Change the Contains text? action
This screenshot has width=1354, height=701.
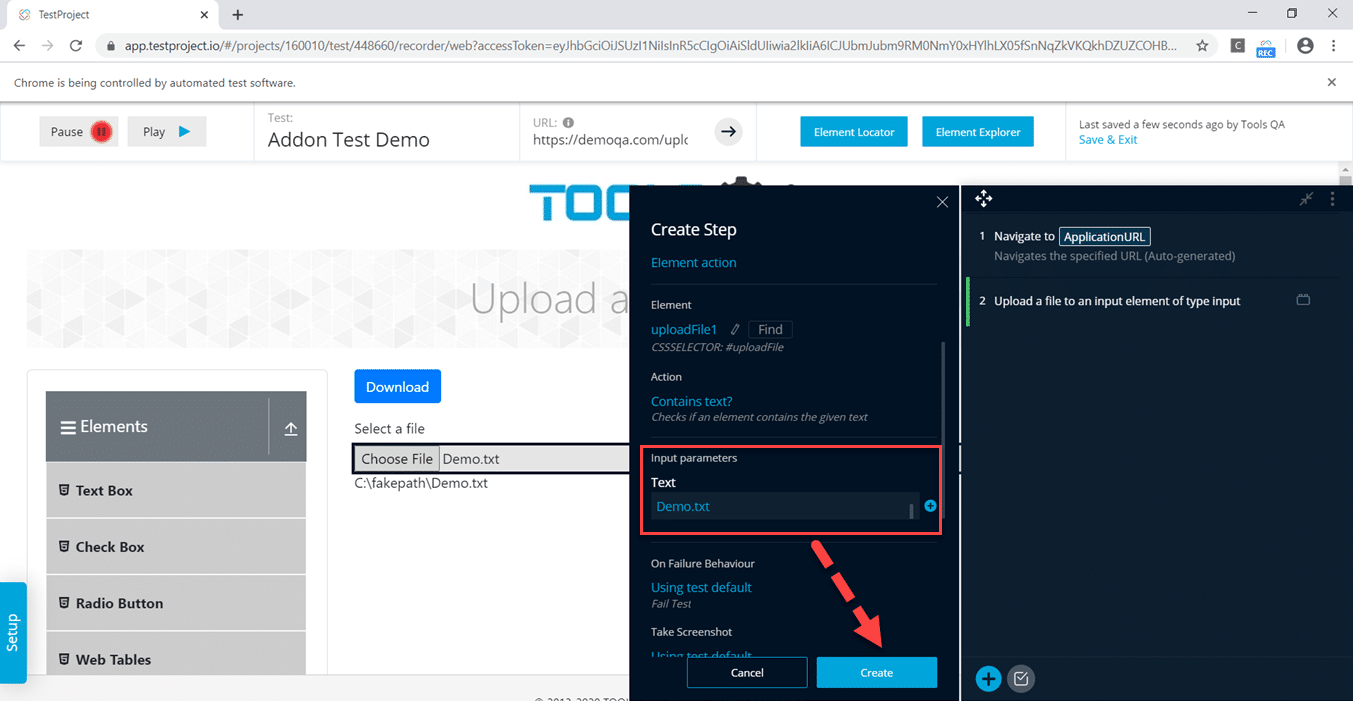tap(692, 402)
